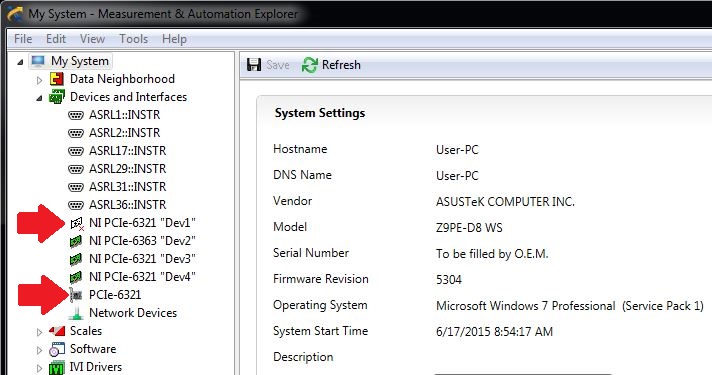The height and width of the screenshot is (375, 712).
Task: Click the Data Neighborhood icon
Action: [x=57, y=79]
